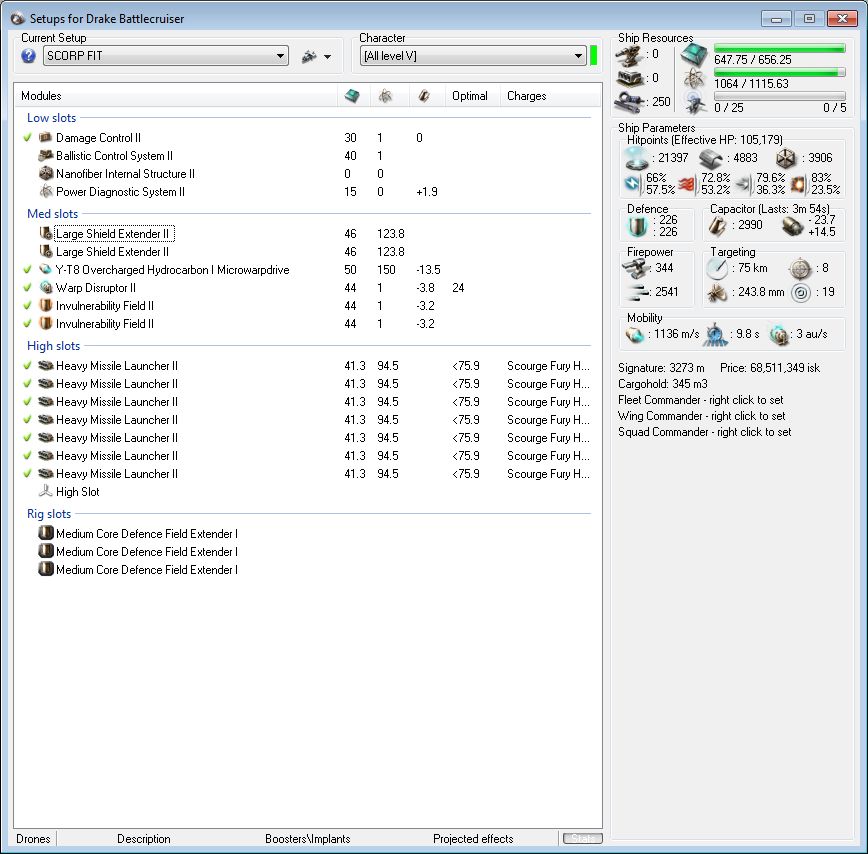The width and height of the screenshot is (868, 854).
Task: Click the Optimal column header
Action: coord(470,96)
